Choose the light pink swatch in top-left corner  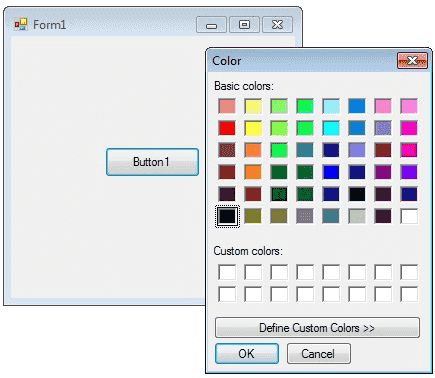point(227,106)
